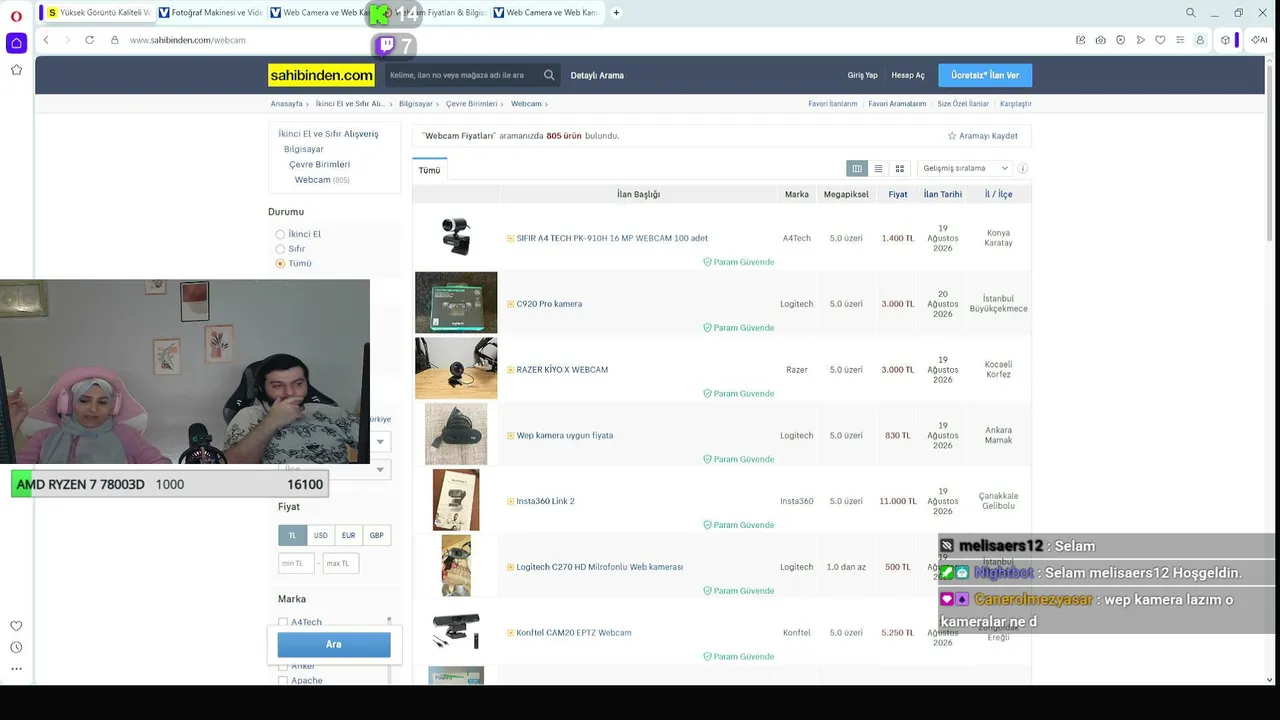1280x720 pixels.
Task: Open the profile account icon in toolbar
Action: (1200, 40)
